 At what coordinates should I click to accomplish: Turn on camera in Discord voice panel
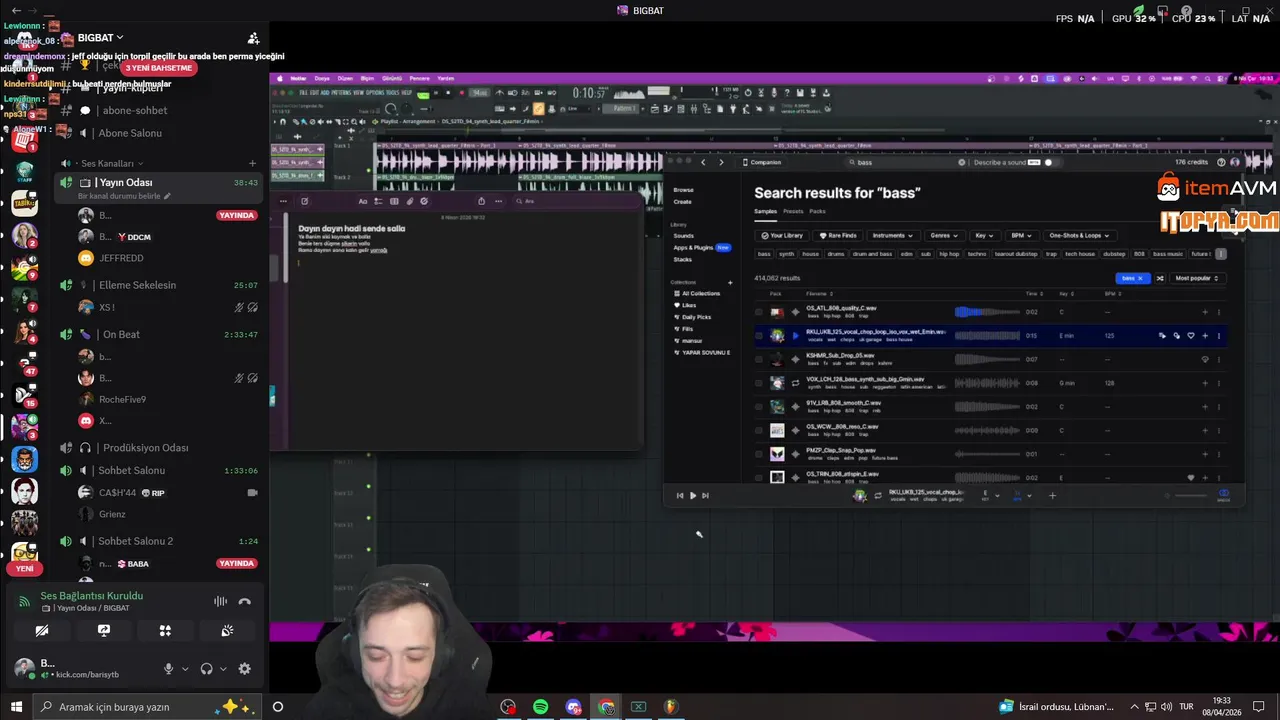click(x=42, y=631)
